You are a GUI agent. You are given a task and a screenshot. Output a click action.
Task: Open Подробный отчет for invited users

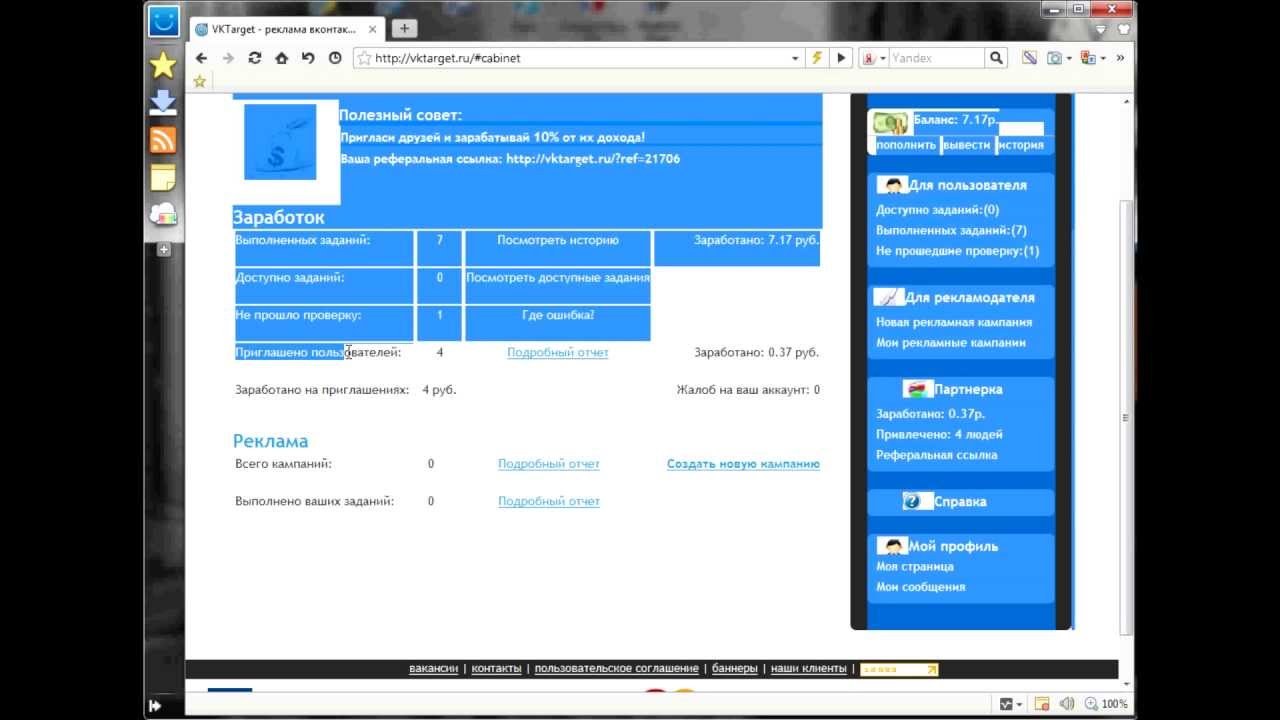click(558, 352)
